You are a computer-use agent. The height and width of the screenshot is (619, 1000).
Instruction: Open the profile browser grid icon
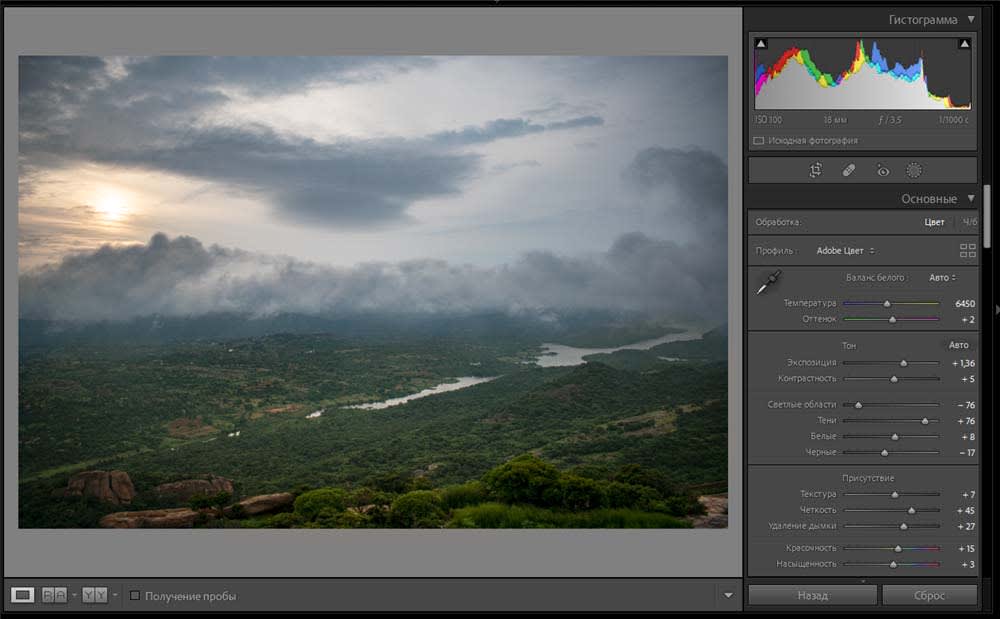tap(967, 251)
